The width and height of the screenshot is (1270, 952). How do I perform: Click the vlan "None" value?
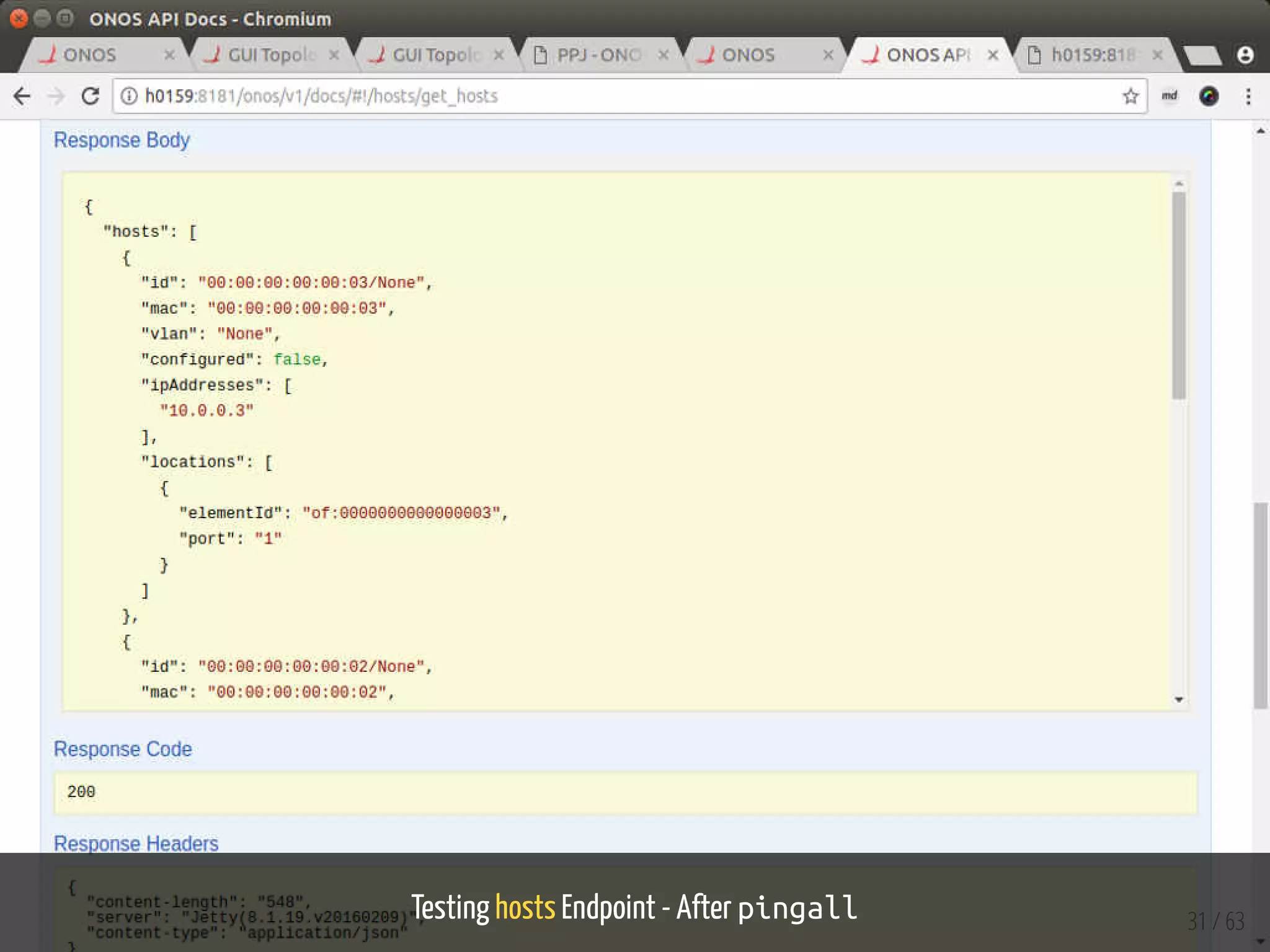245,333
